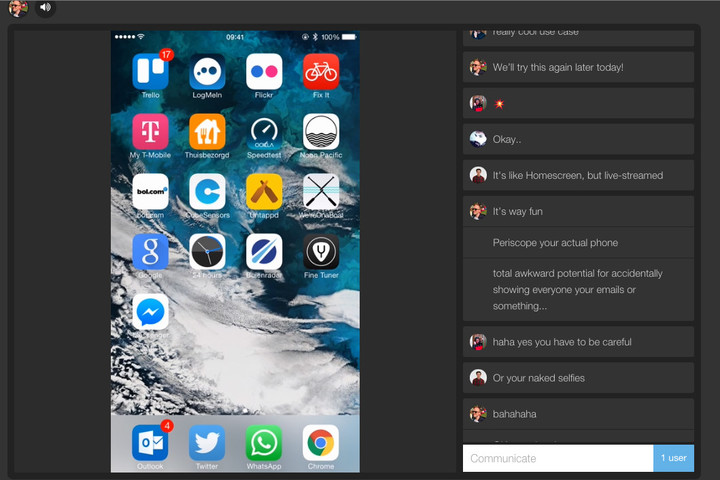Launch the Untappd beer app
The height and width of the screenshot is (480, 720).
264,192
